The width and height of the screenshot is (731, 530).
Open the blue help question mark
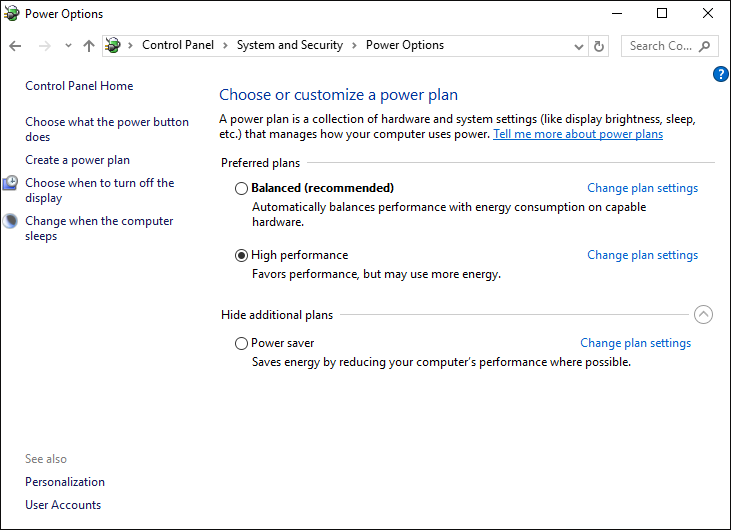721,74
